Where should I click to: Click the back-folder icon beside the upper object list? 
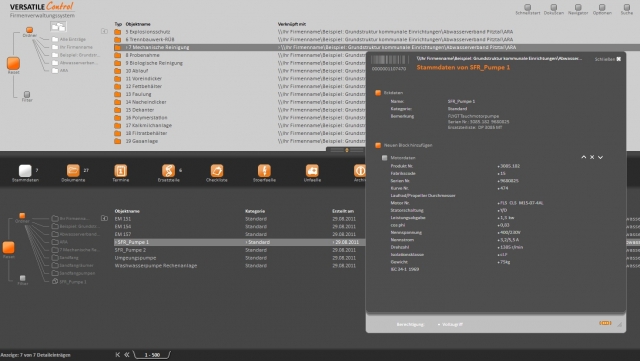pos(104,31)
